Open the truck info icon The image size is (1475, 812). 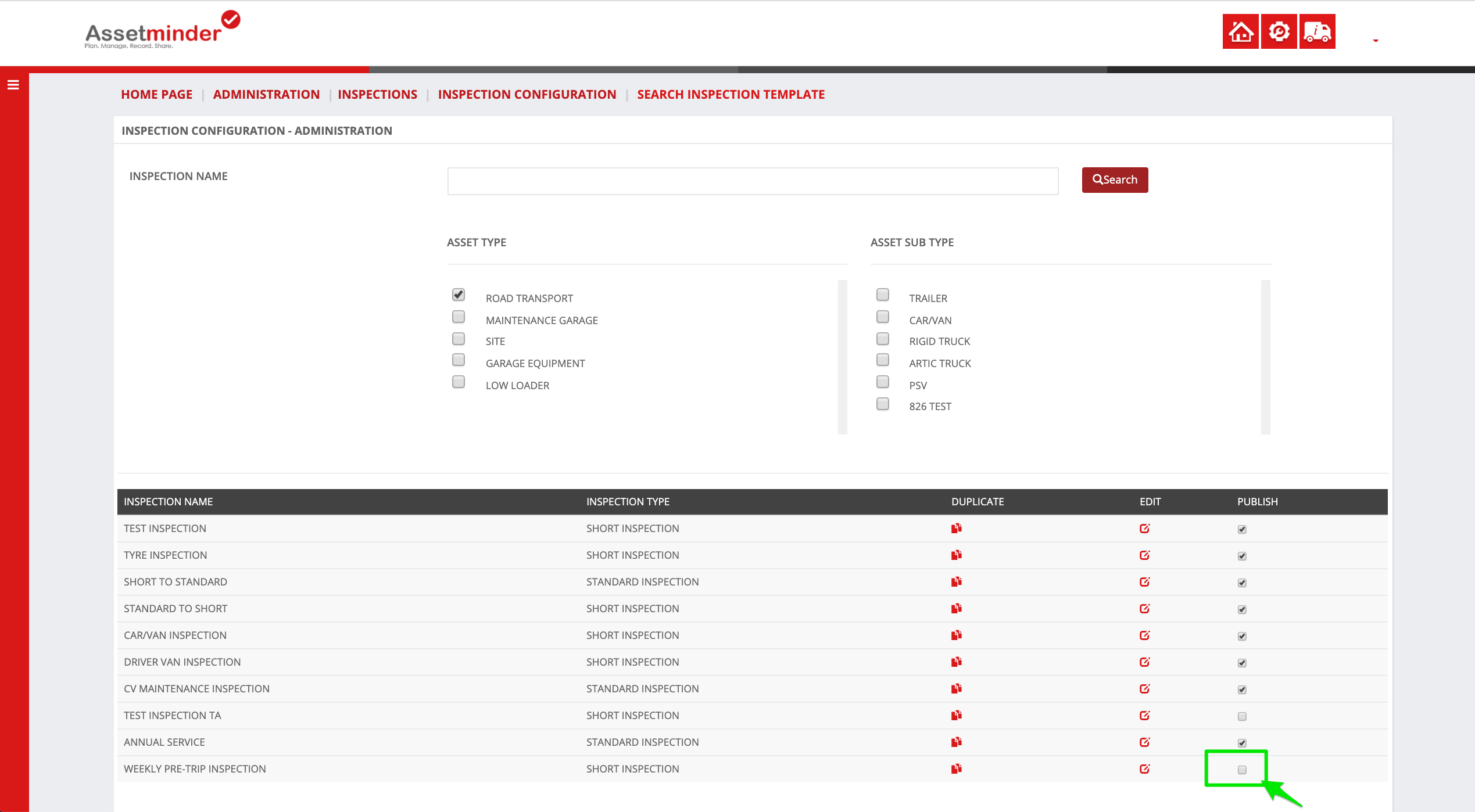pos(1317,31)
